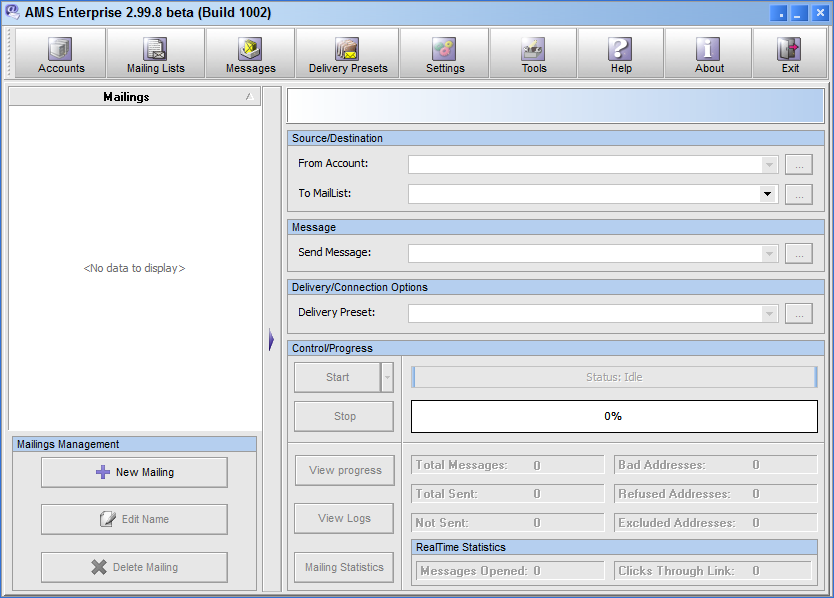Viewport: 834px width, 598px height.
Task: Collapse the left panel with splitter arrow
Action: coord(271,341)
